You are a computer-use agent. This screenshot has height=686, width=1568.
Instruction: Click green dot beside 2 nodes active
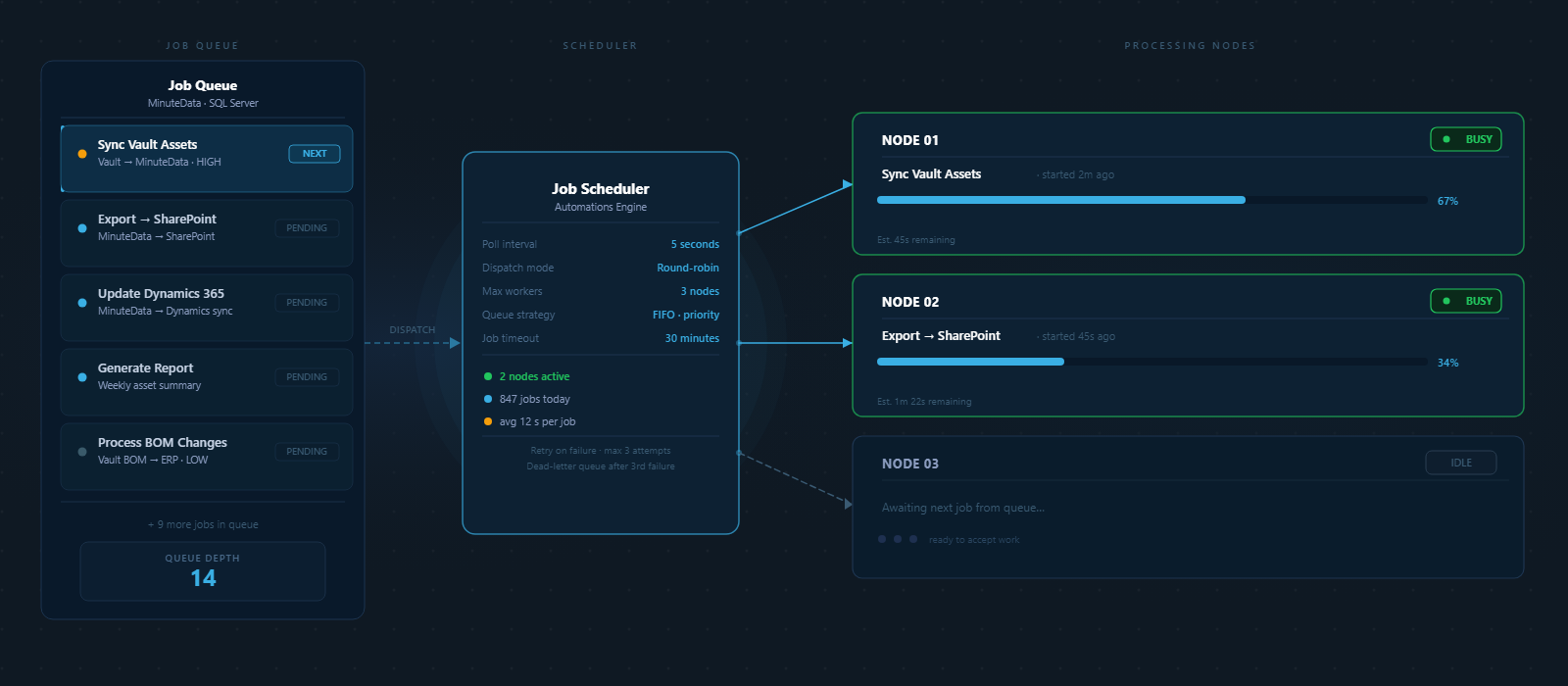click(488, 376)
